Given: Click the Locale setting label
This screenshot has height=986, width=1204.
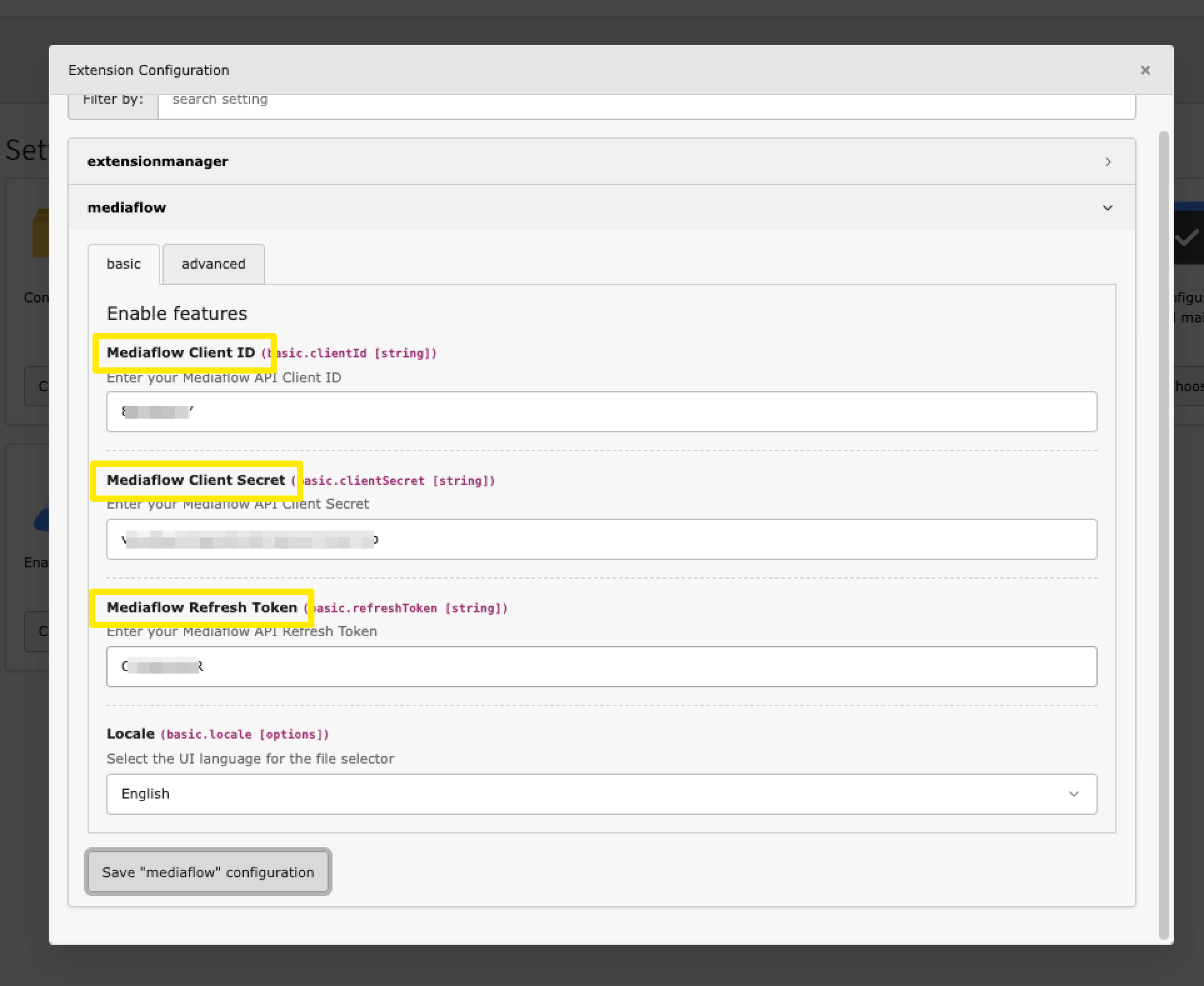Looking at the screenshot, I should [x=130, y=734].
